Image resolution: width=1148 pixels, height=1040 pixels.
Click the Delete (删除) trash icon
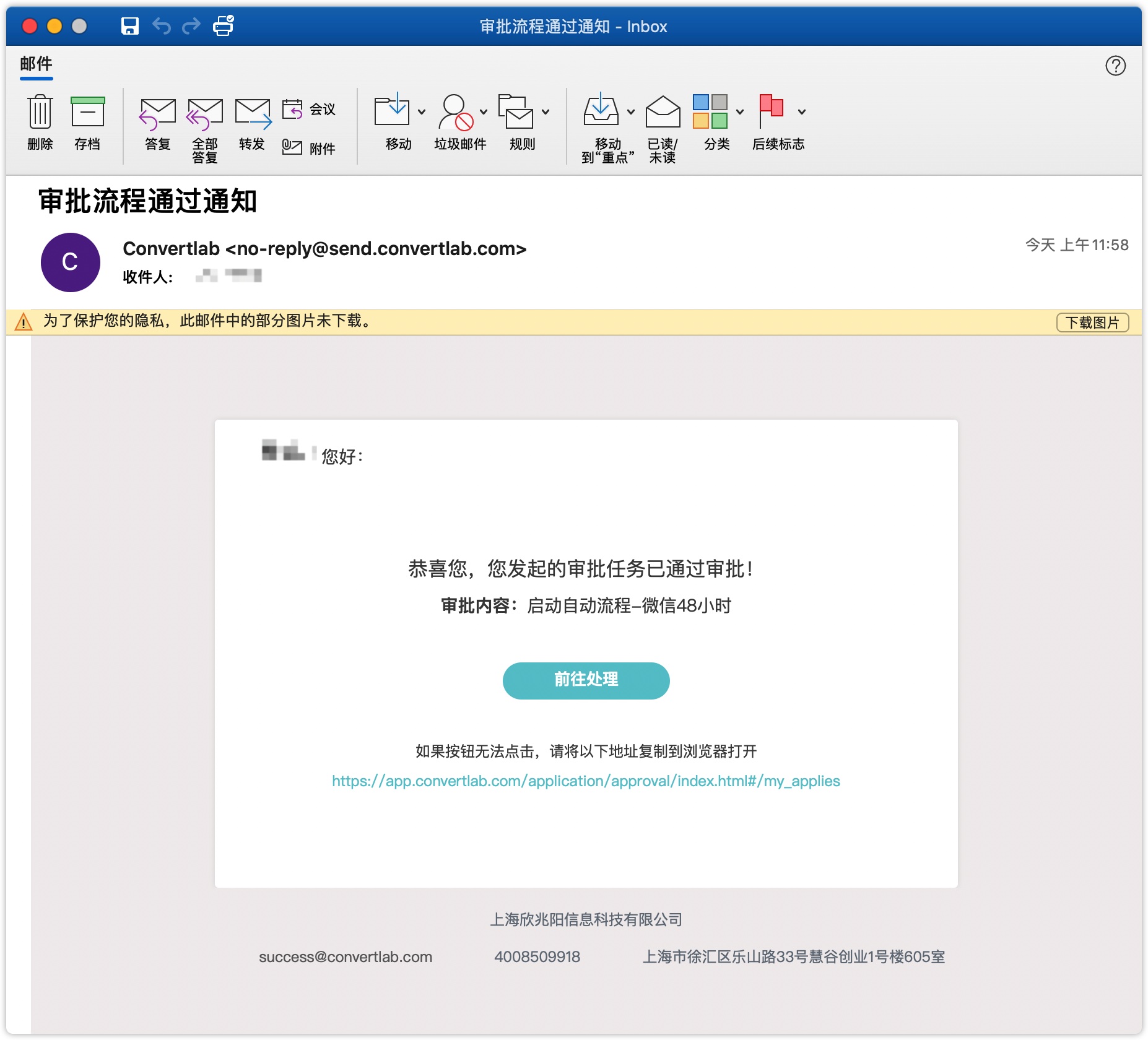pos(40,112)
